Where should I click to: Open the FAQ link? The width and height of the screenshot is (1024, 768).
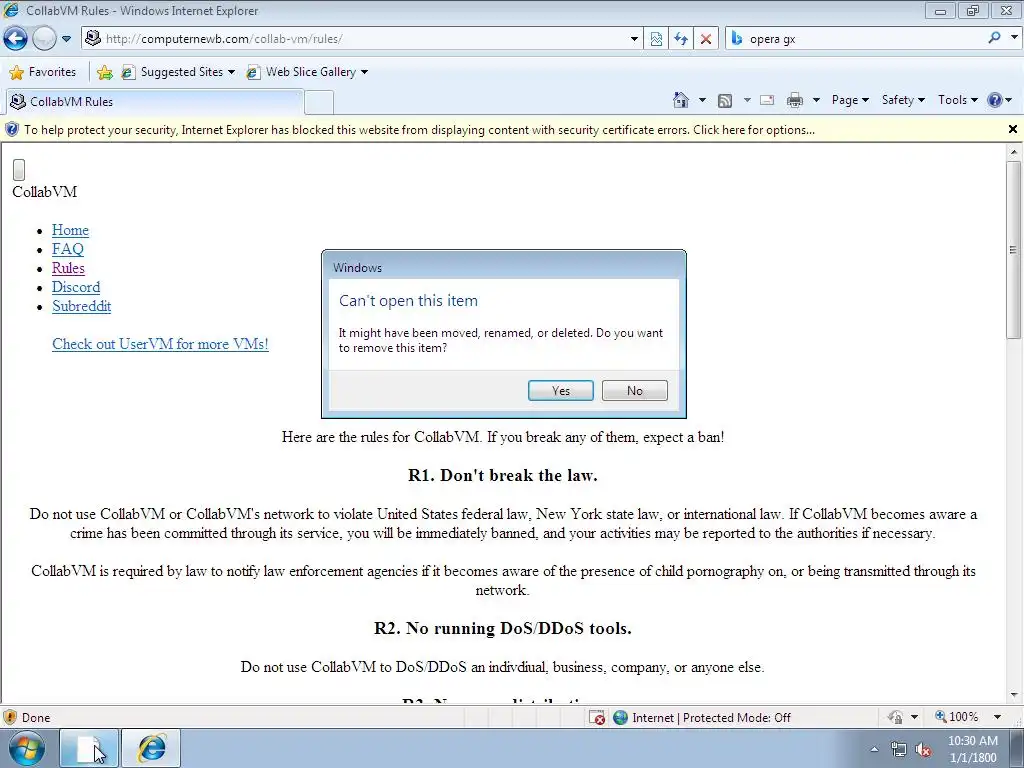tap(68, 249)
